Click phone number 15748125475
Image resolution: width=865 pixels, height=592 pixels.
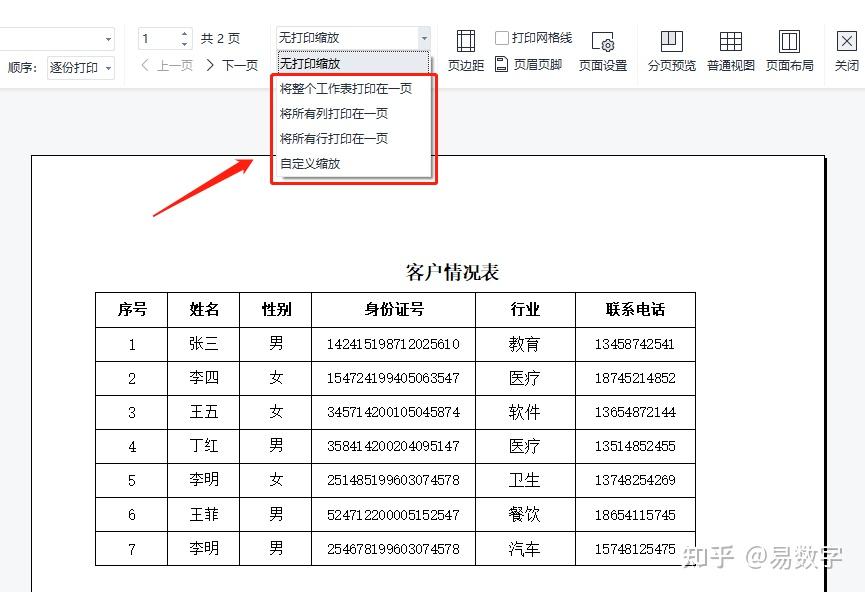pyautogui.click(x=635, y=550)
